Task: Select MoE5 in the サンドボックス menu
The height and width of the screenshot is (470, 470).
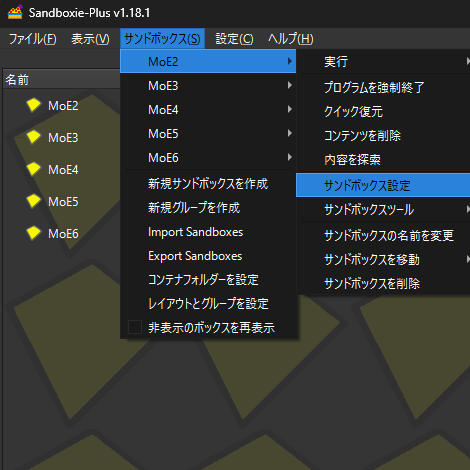Action: pyautogui.click(x=208, y=134)
